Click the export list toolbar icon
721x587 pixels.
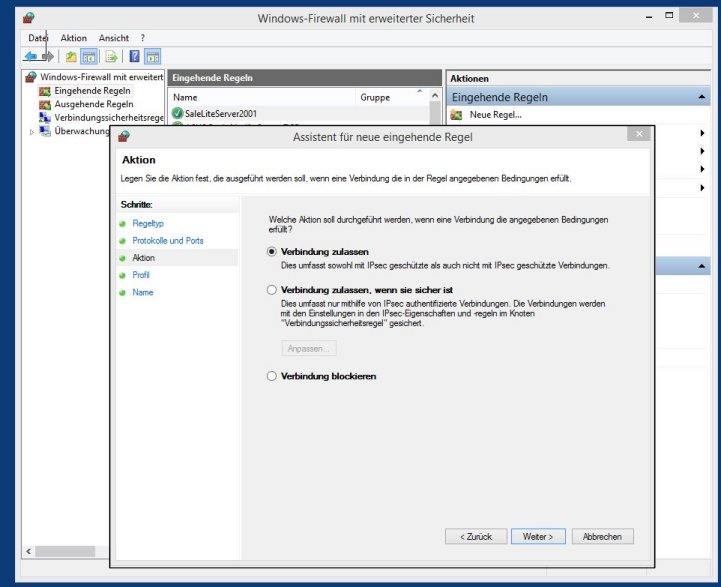click(111, 57)
